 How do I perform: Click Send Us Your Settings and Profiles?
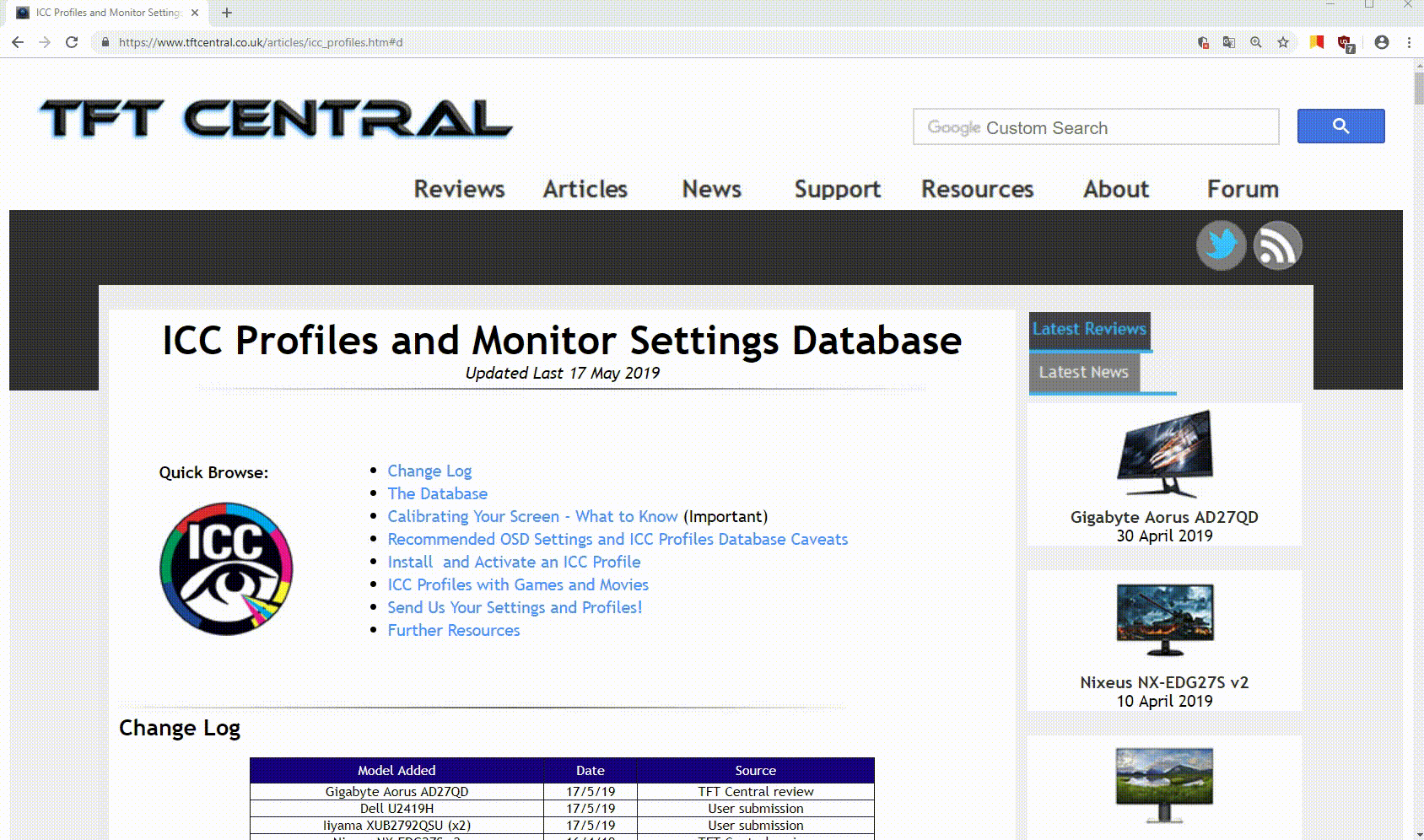coord(515,607)
